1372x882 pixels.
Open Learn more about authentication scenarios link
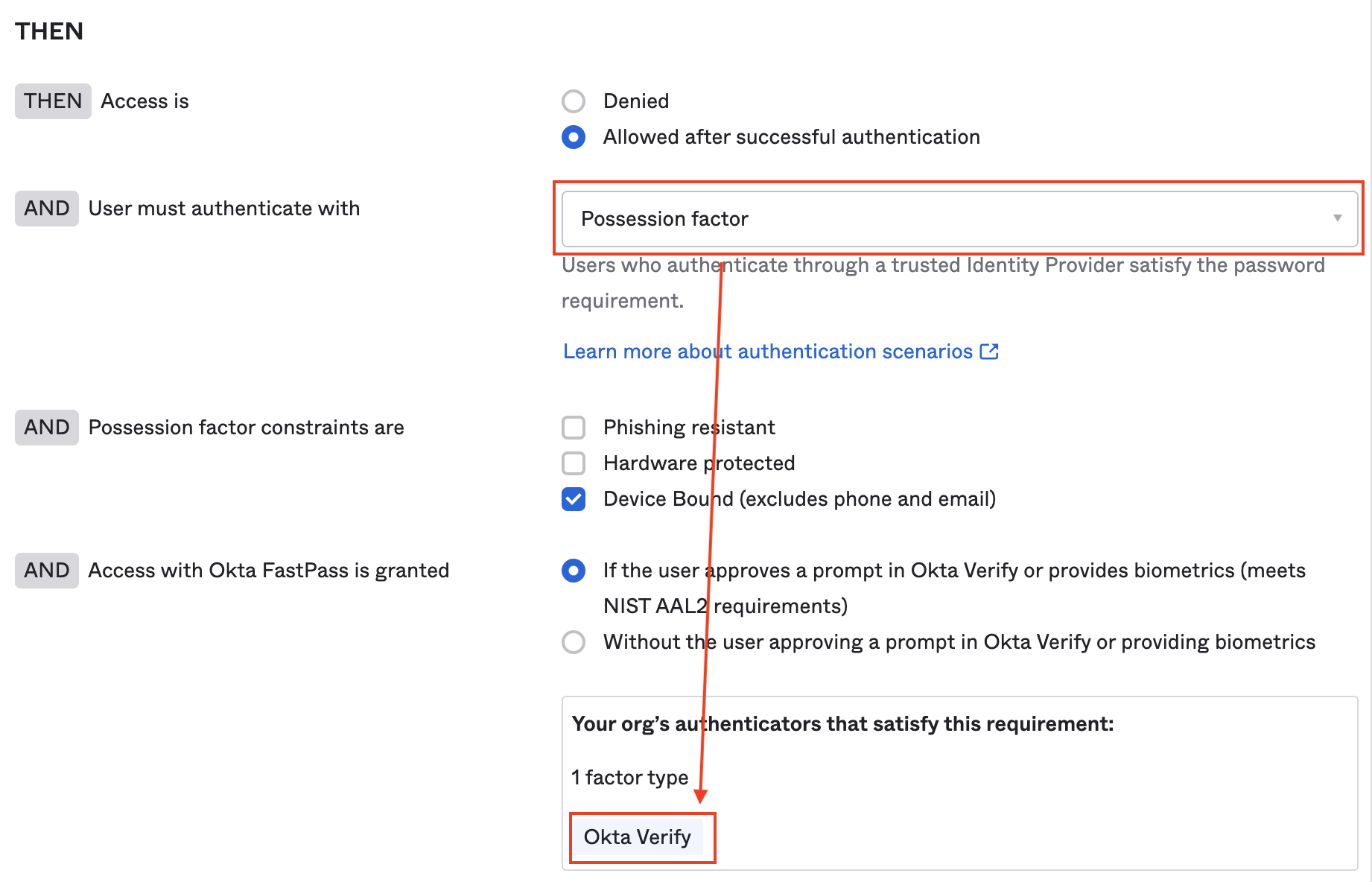click(768, 352)
